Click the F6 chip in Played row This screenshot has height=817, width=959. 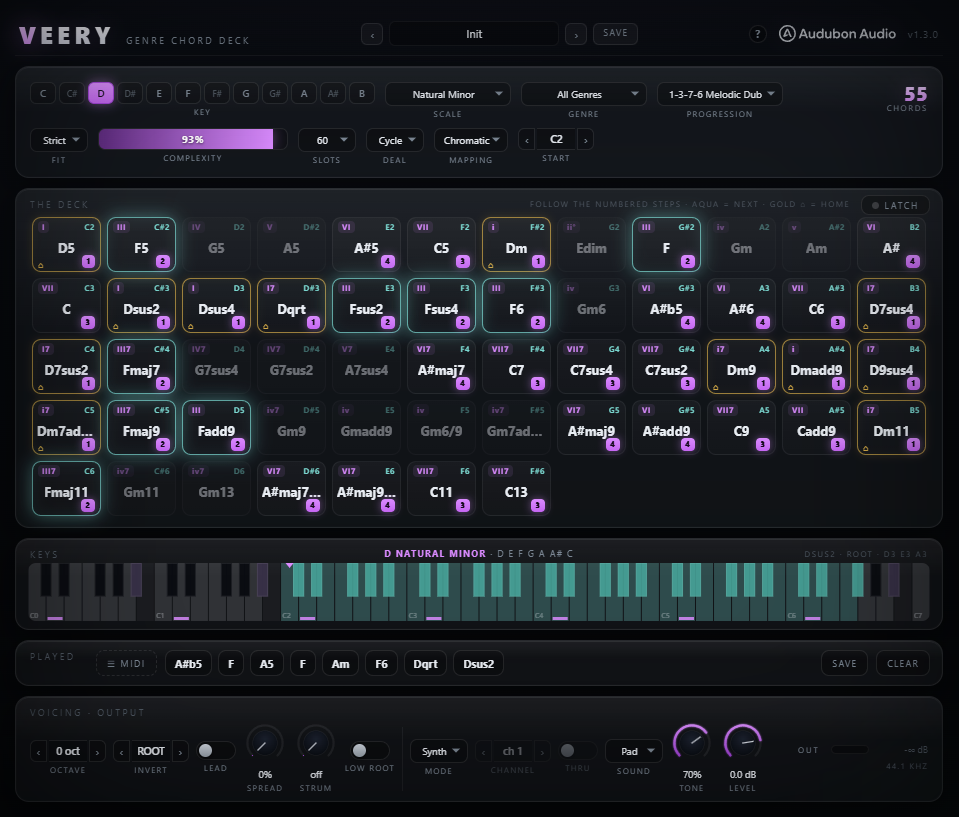tap(381, 664)
